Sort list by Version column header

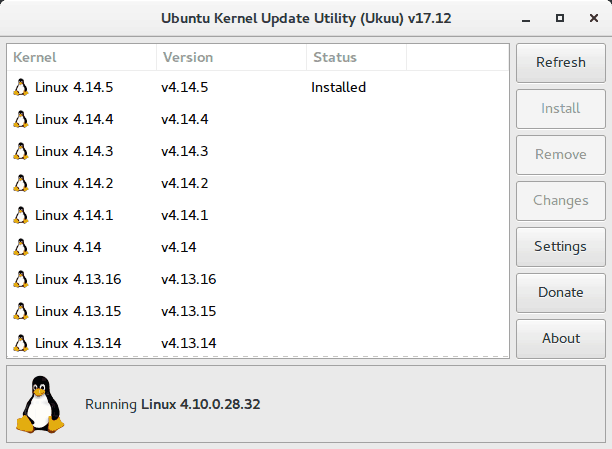point(231,57)
